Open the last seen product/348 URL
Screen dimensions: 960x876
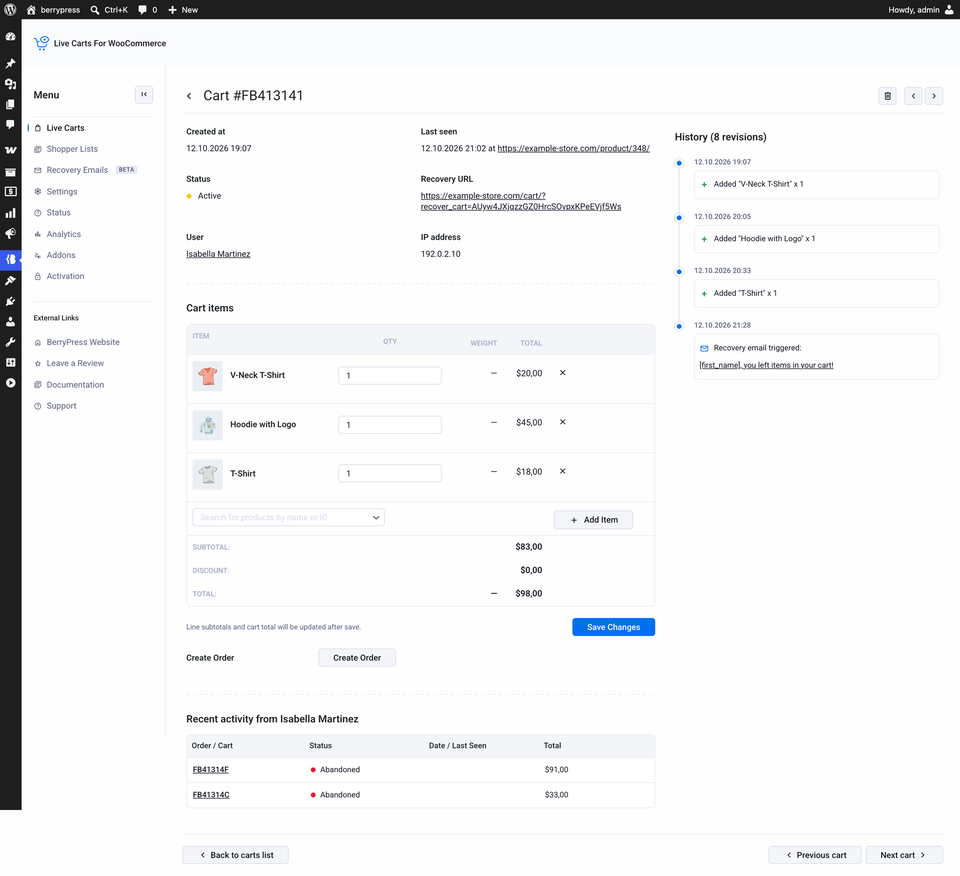[x=574, y=148]
